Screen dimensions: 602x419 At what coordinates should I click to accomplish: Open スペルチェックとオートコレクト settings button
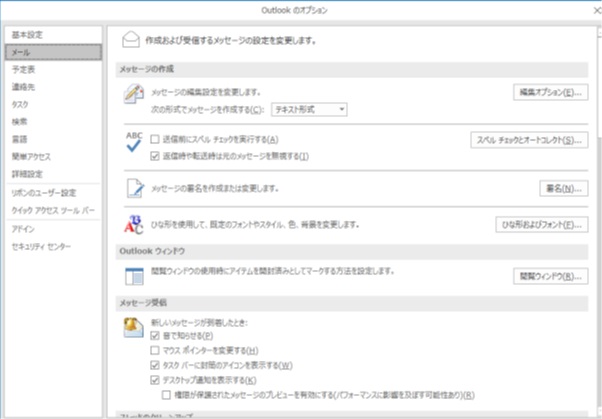tap(529, 140)
